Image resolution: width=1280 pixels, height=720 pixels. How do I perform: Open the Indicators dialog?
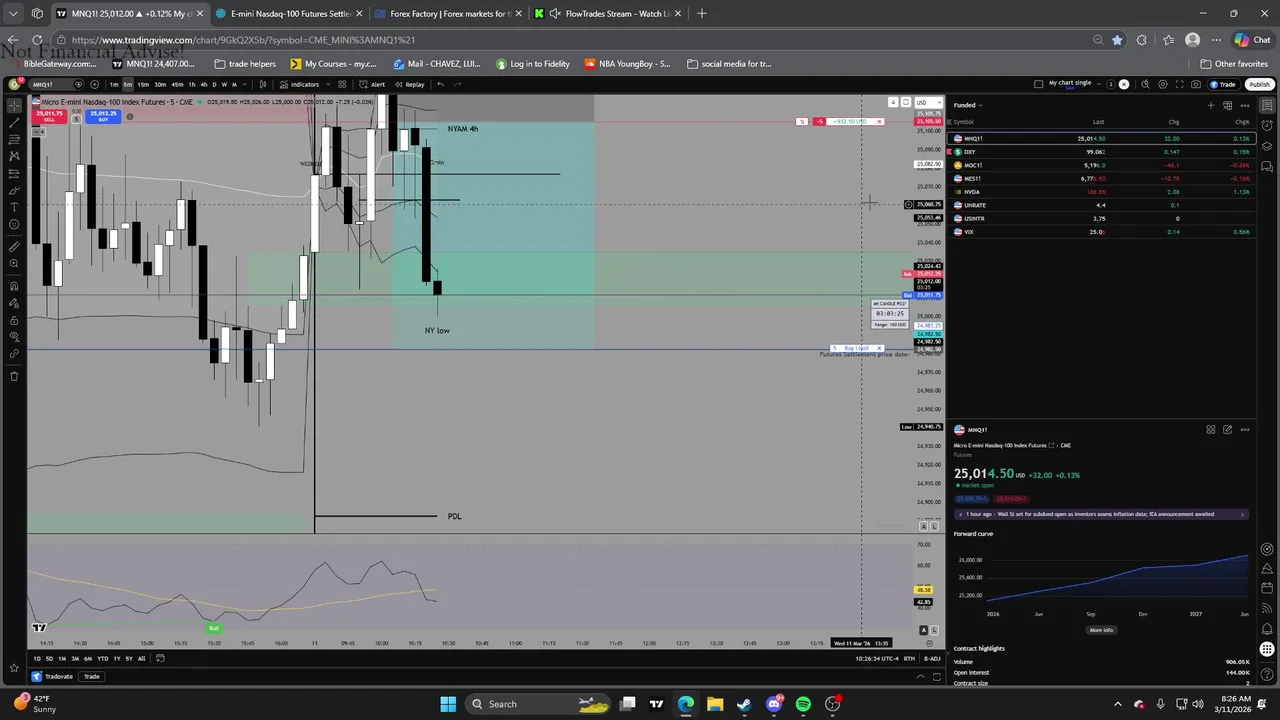pyautogui.click(x=299, y=84)
